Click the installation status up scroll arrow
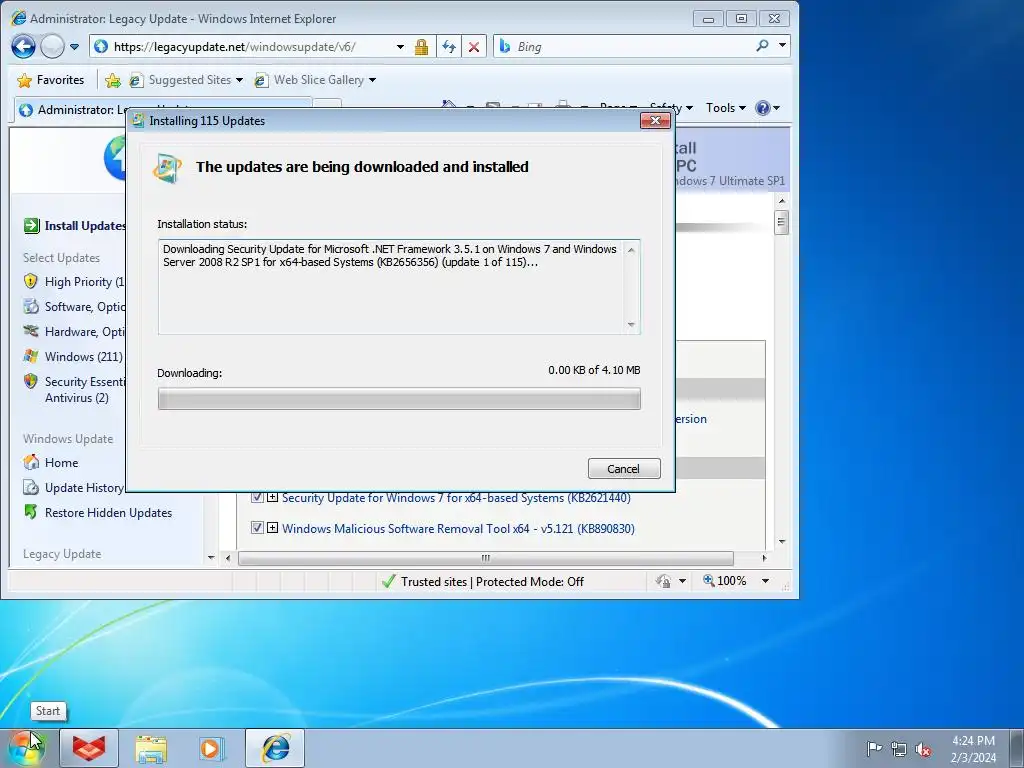This screenshot has width=1024, height=768. tap(631, 250)
